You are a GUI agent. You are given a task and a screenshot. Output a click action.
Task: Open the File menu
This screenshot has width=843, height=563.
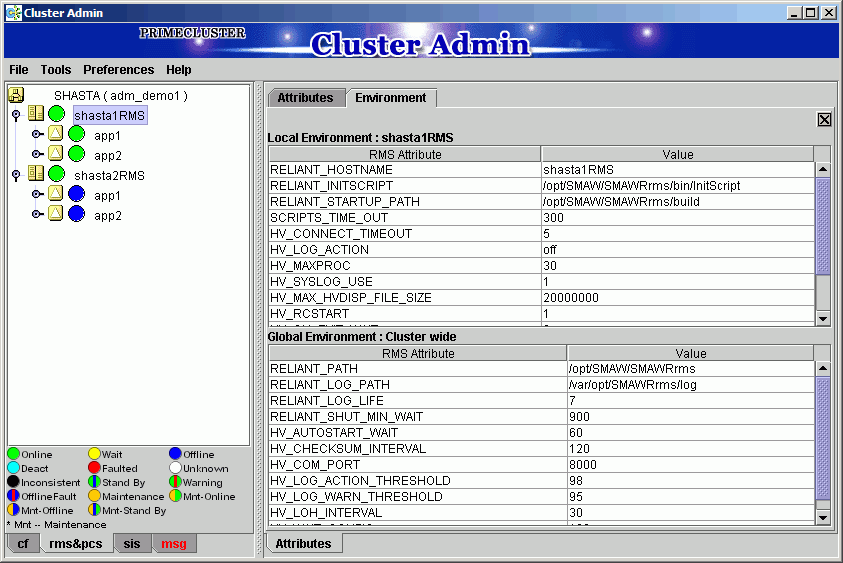tap(19, 70)
